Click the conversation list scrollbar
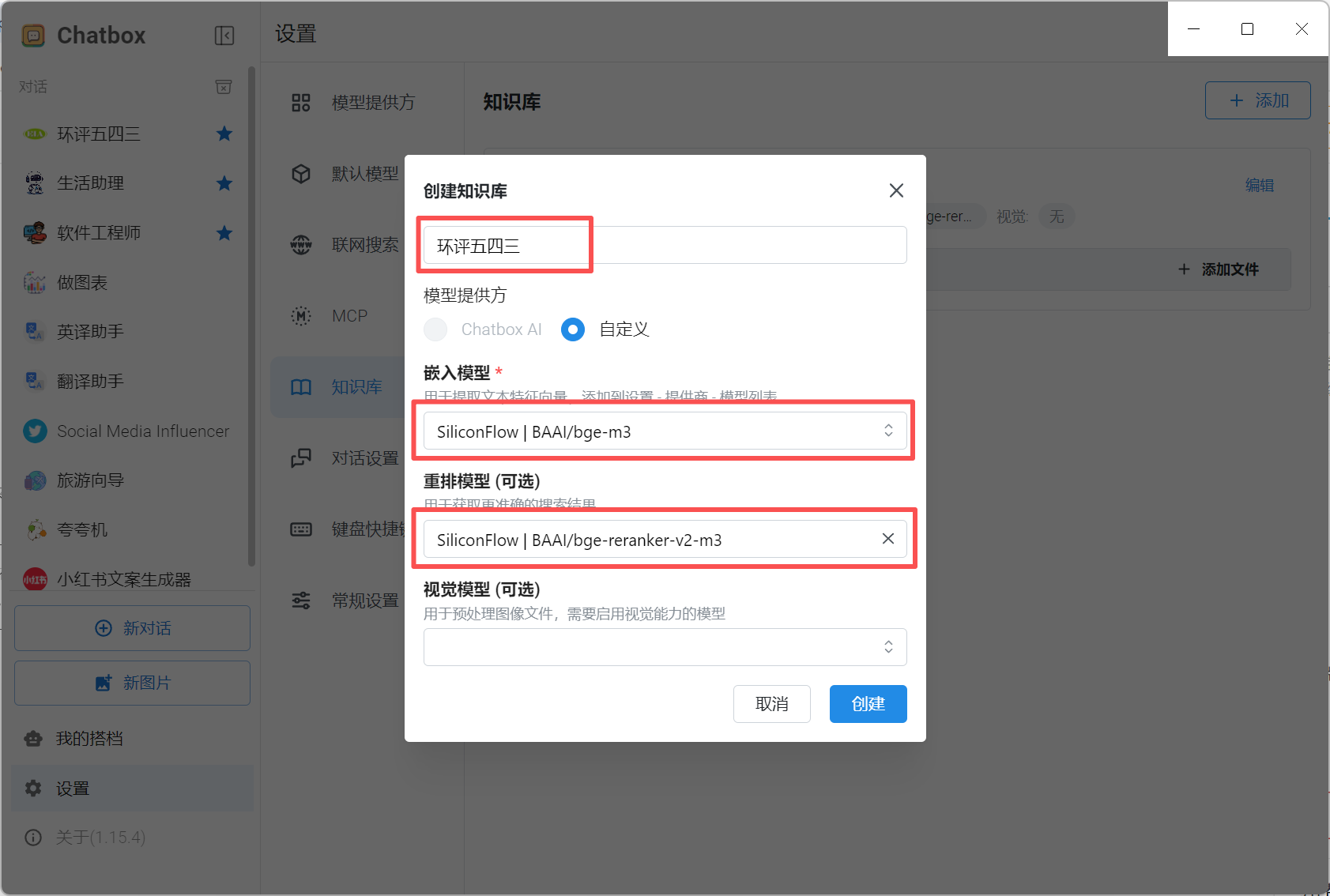The width and height of the screenshot is (1330, 896). coord(251,316)
